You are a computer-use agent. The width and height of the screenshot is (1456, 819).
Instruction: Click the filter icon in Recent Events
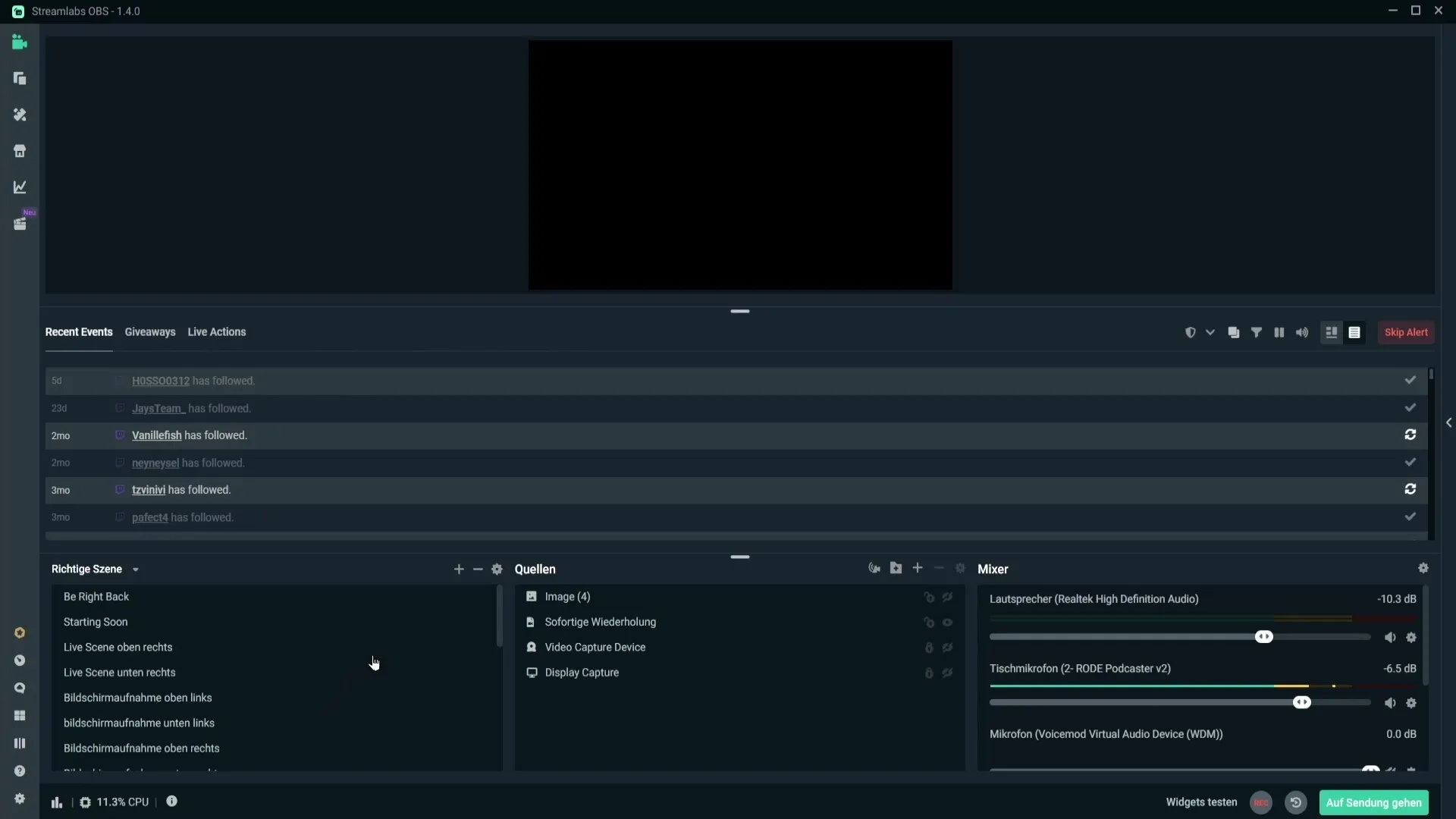coord(1256,332)
